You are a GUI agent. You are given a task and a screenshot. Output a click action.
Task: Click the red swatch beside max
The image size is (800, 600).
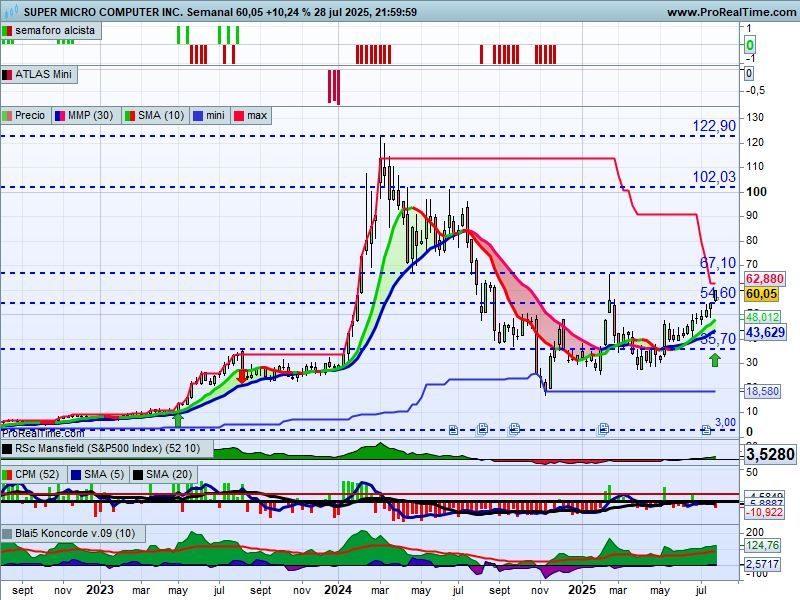(239, 116)
